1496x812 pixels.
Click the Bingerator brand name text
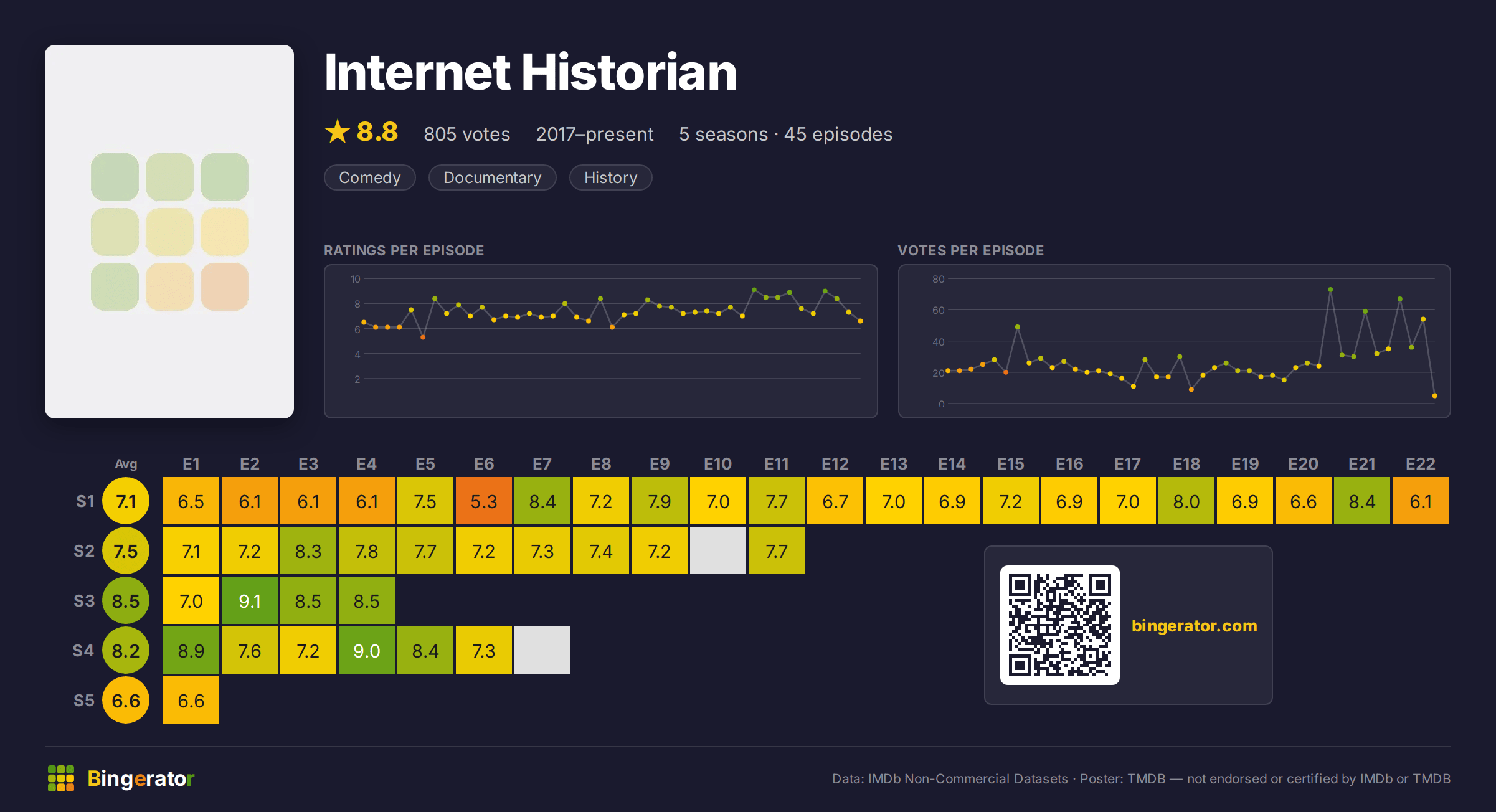[141, 778]
